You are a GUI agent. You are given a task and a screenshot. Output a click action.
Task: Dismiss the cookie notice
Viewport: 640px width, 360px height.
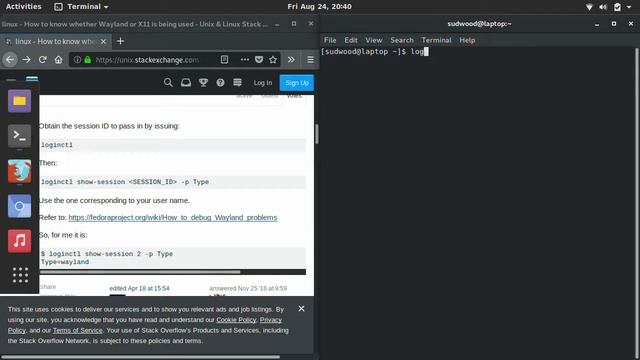301,309
